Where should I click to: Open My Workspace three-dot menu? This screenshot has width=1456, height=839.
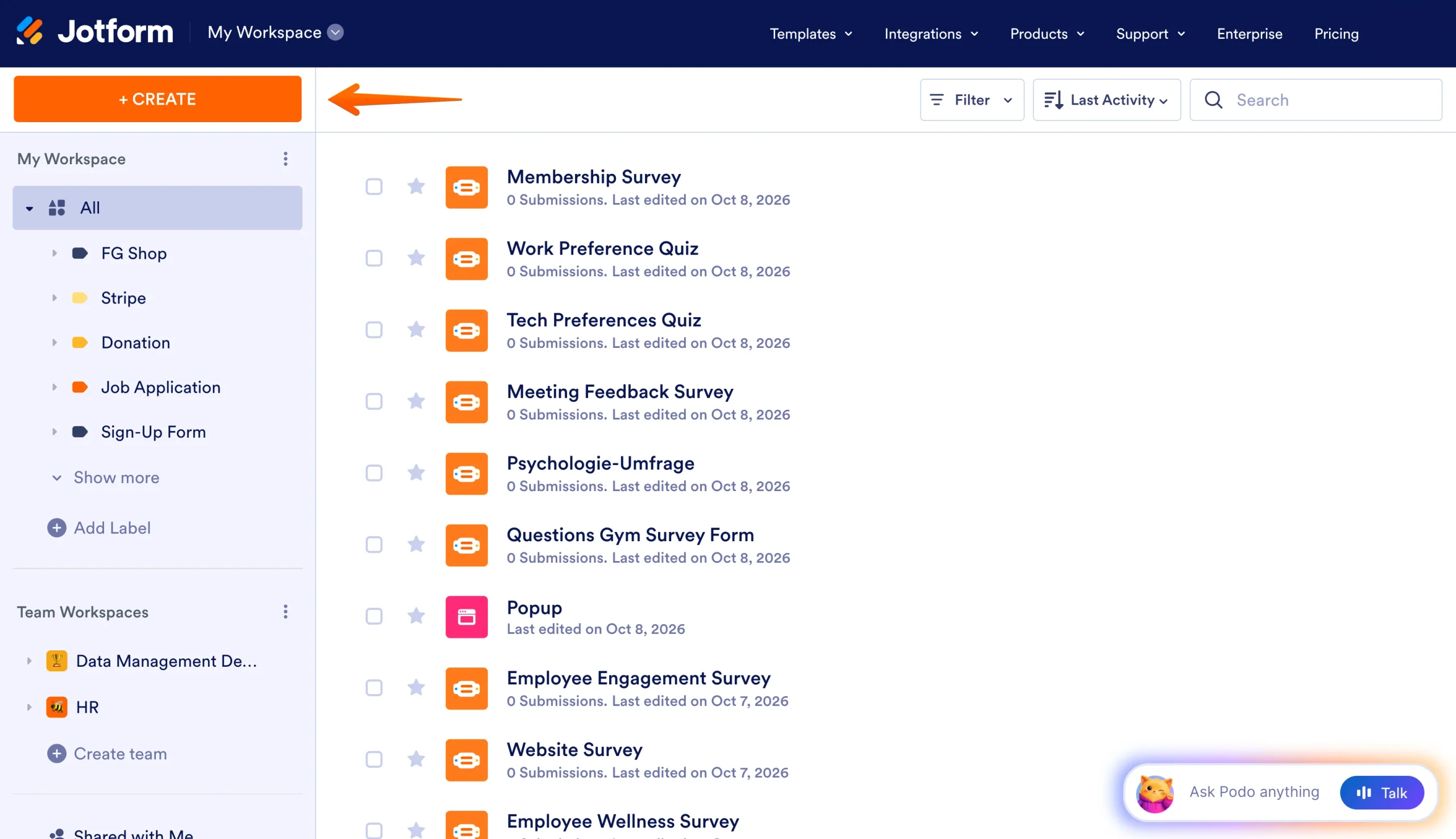tap(286, 159)
